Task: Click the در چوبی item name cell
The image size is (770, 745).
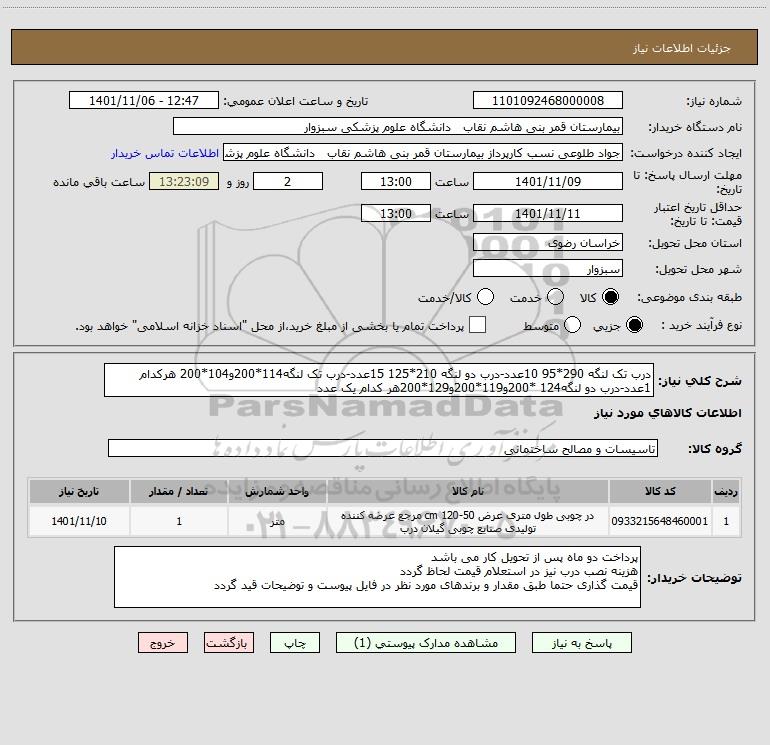Action: click(x=468, y=521)
